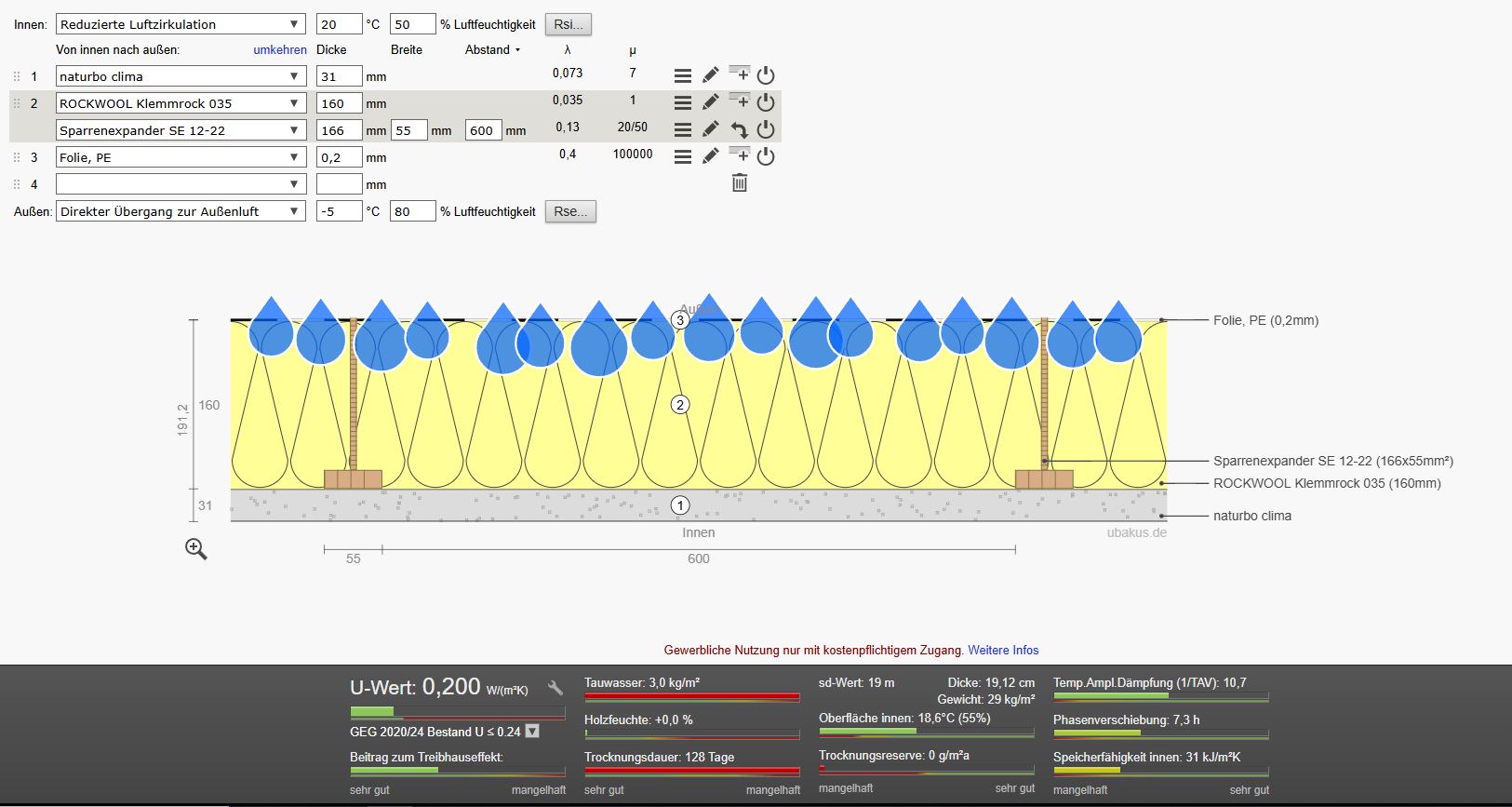The image size is (1512, 807).
Task: Click undo arrow on Sparrenexpander row
Action: (x=740, y=130)
